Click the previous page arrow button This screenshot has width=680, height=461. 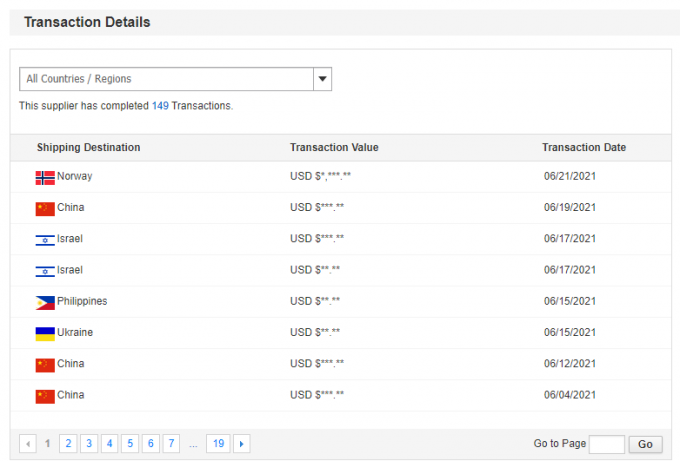click(28, 443)
